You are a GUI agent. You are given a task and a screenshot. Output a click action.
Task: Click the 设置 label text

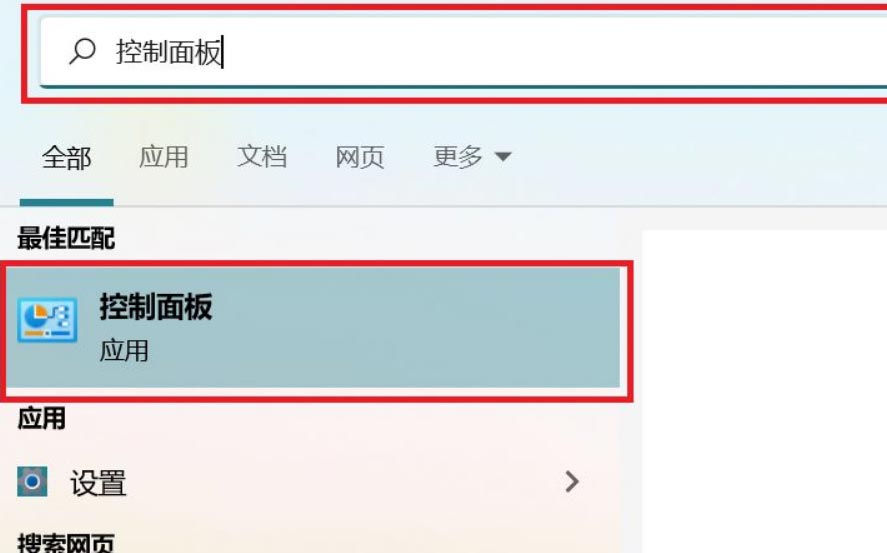98,483
